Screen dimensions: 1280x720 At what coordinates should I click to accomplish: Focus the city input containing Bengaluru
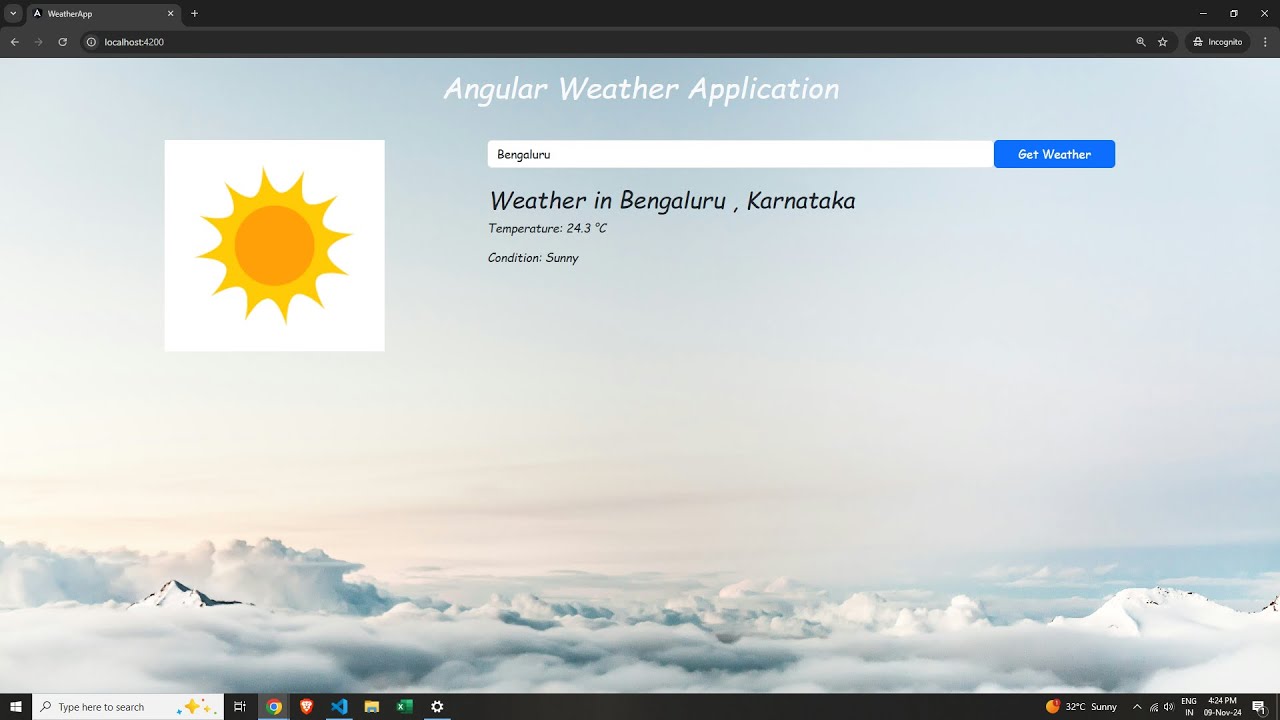[x=740, y=154]
